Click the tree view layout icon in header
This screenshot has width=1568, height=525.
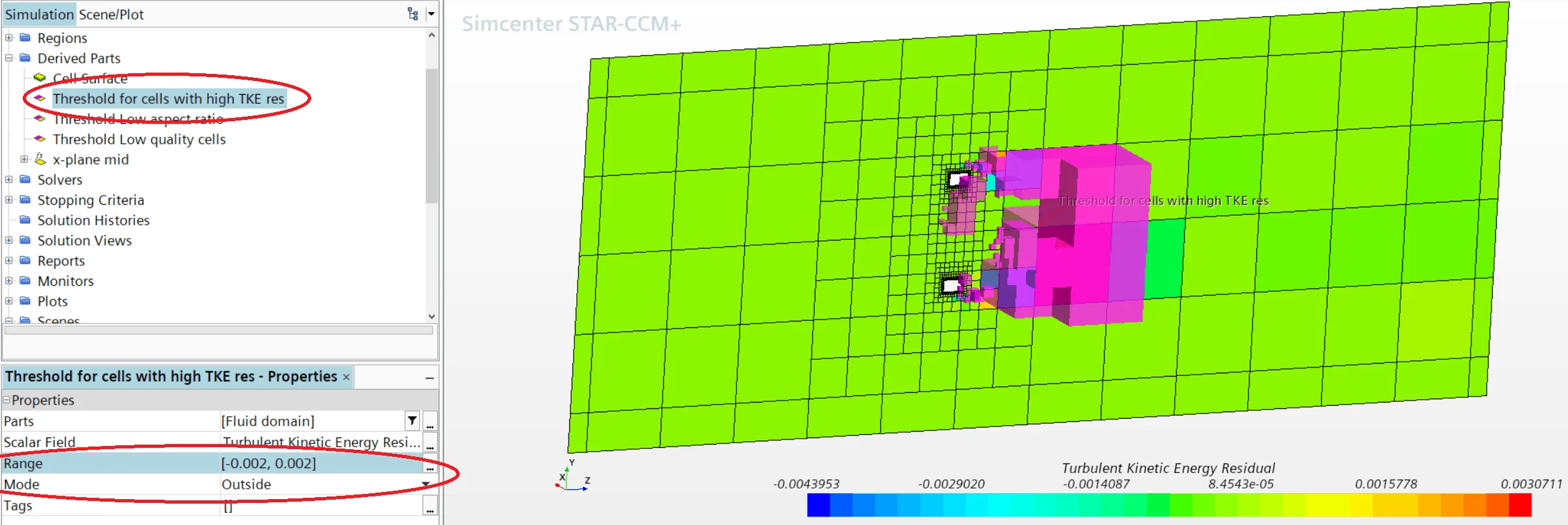coord(413,14)
